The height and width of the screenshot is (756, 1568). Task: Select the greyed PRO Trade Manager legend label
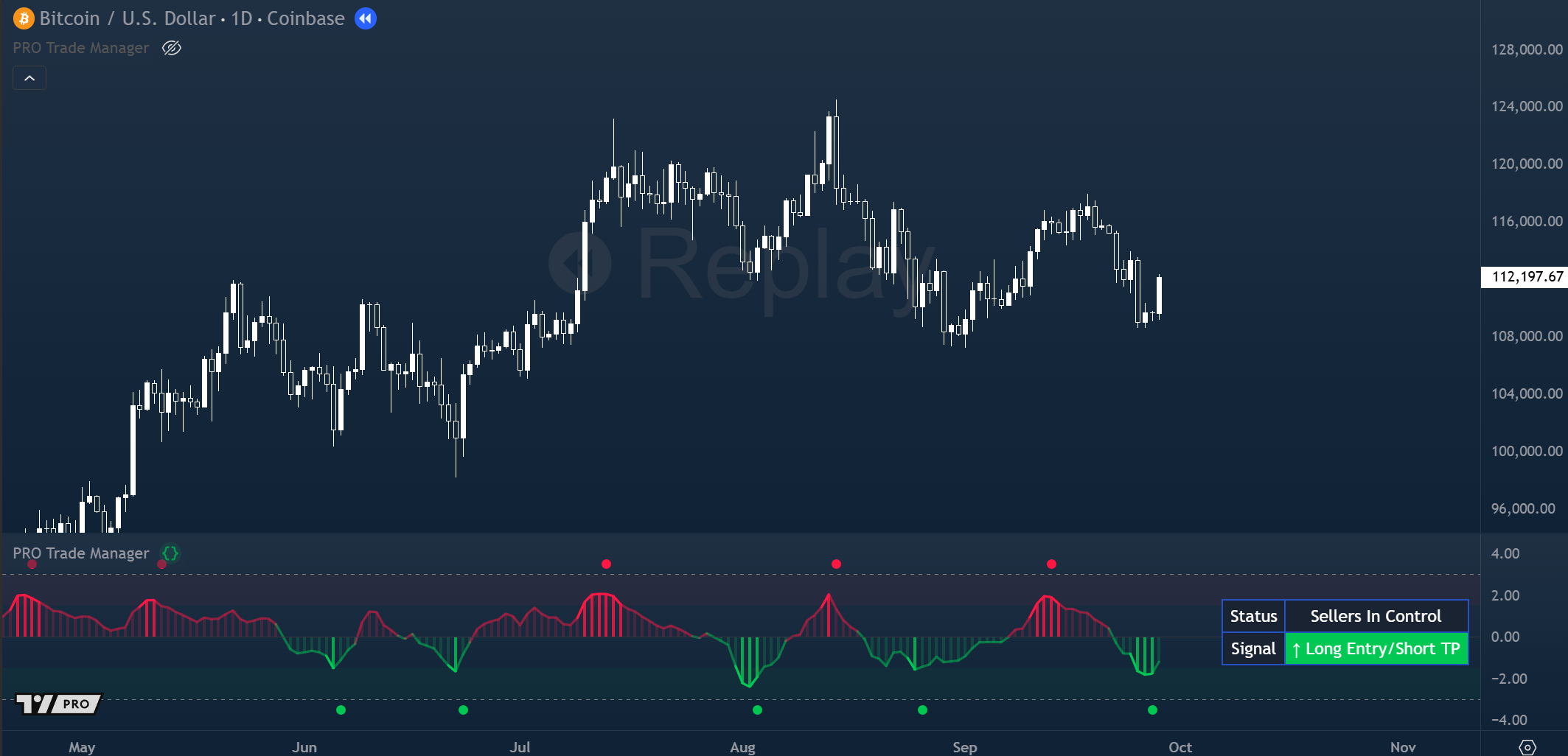[81, 48]
